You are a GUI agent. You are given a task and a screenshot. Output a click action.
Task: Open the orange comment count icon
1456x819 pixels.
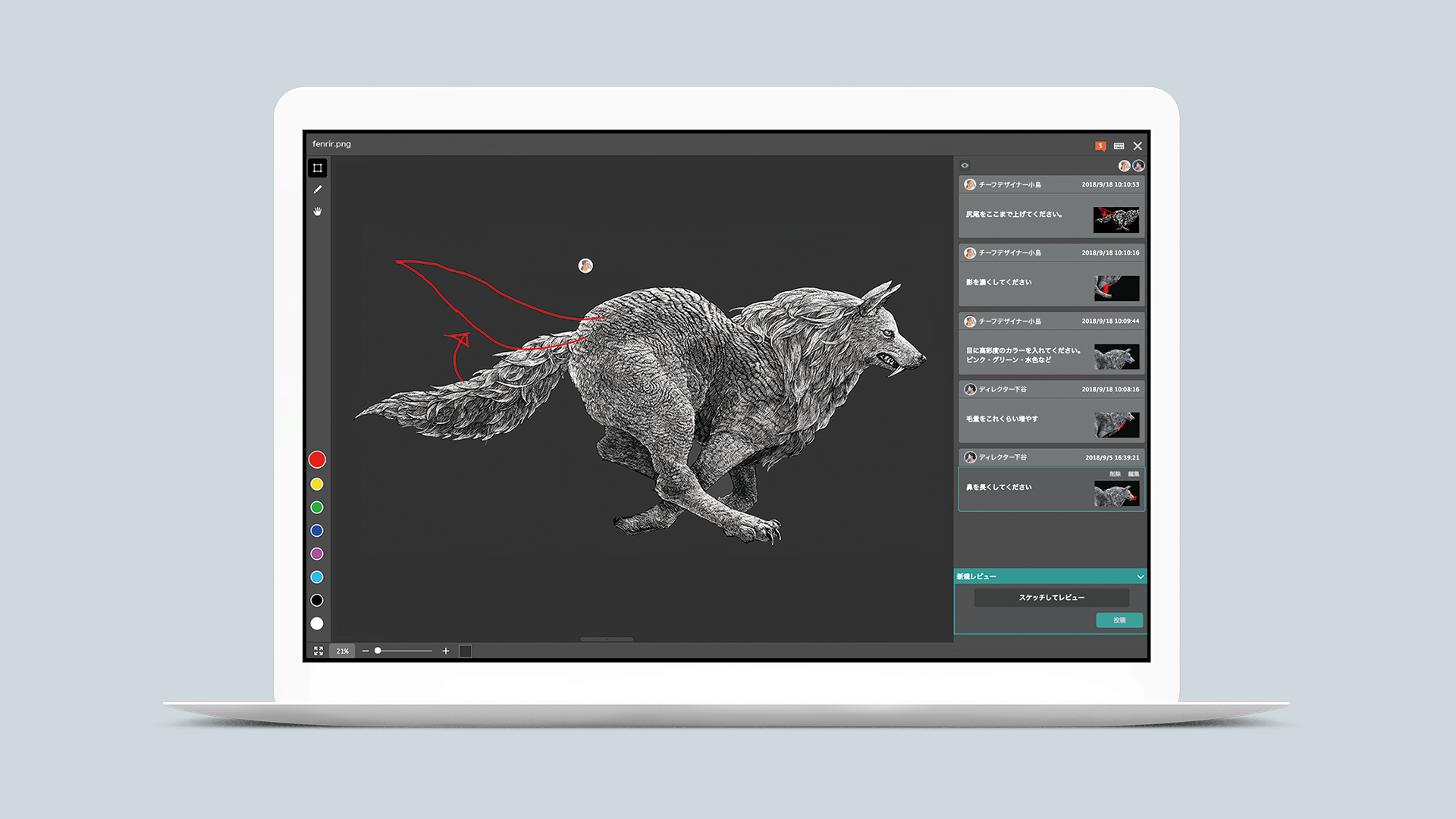tap(1100, 146)
